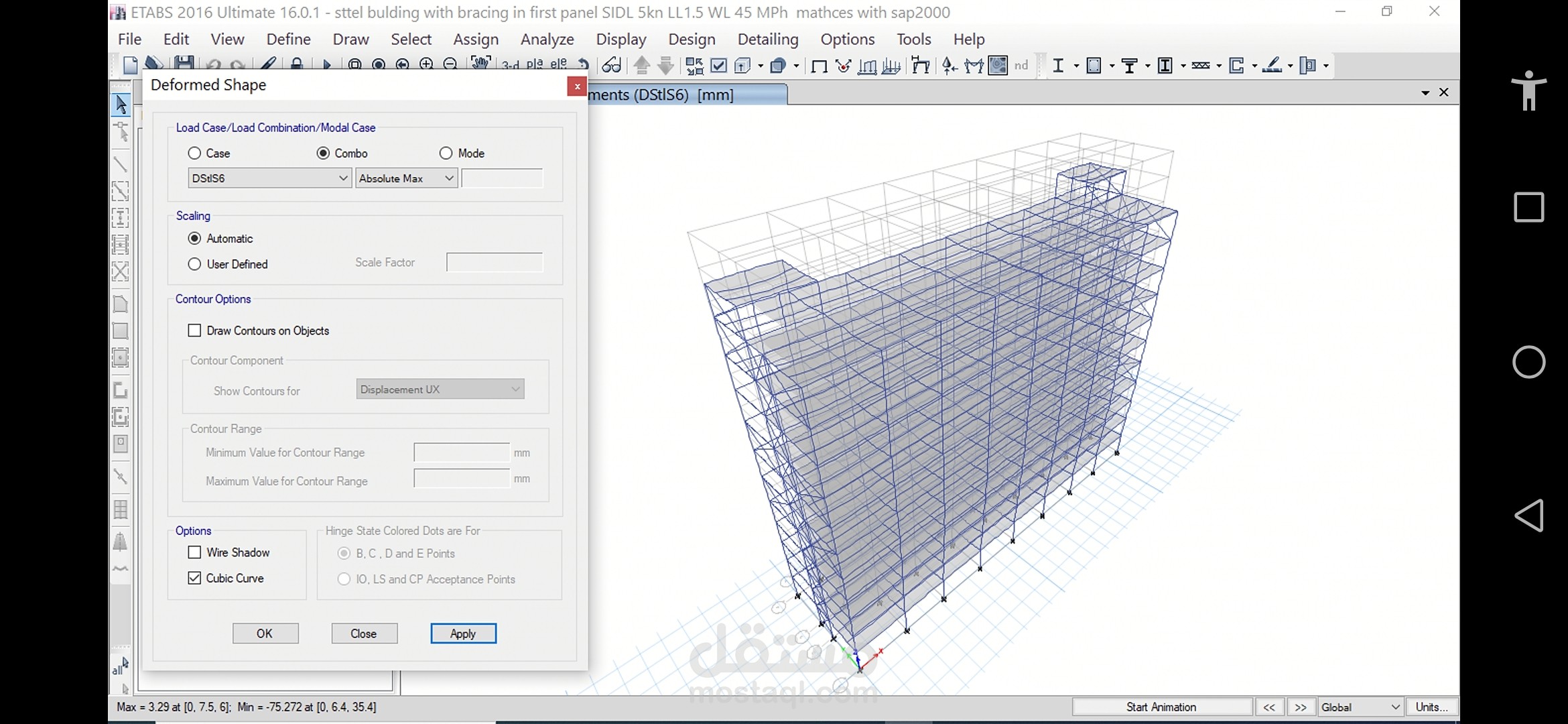Click the glasses perspective toggle icon
1568x724 pixels.
click(x=611, y=65)
